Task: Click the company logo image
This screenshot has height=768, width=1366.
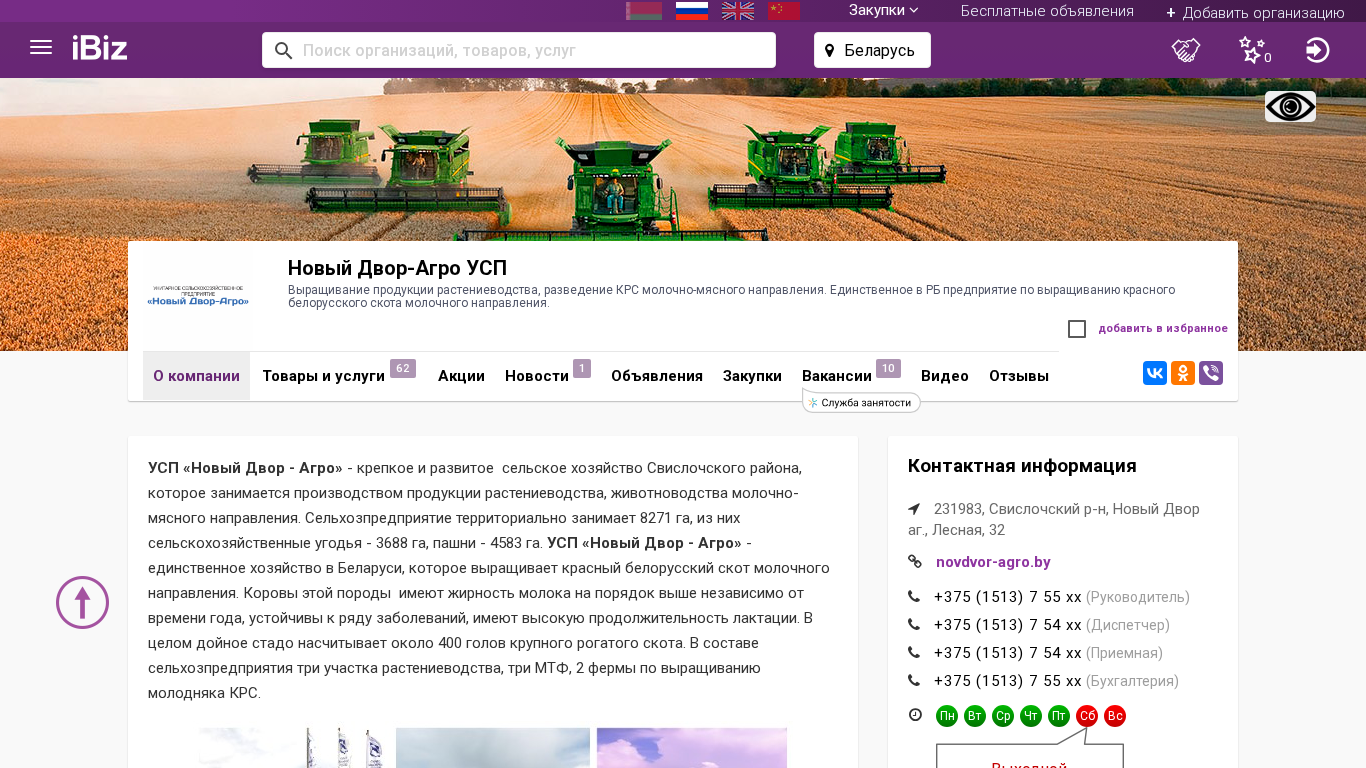Action: [x=198, y=295]
